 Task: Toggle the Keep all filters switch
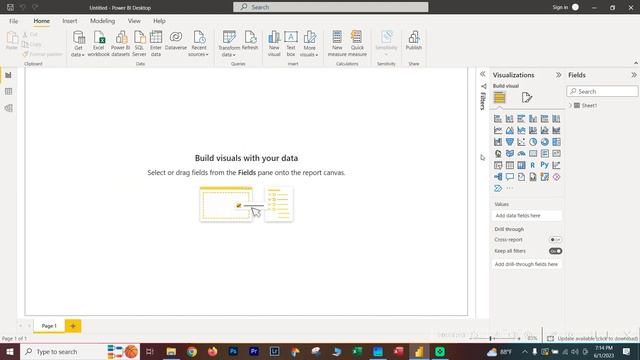tap(555, 251)
